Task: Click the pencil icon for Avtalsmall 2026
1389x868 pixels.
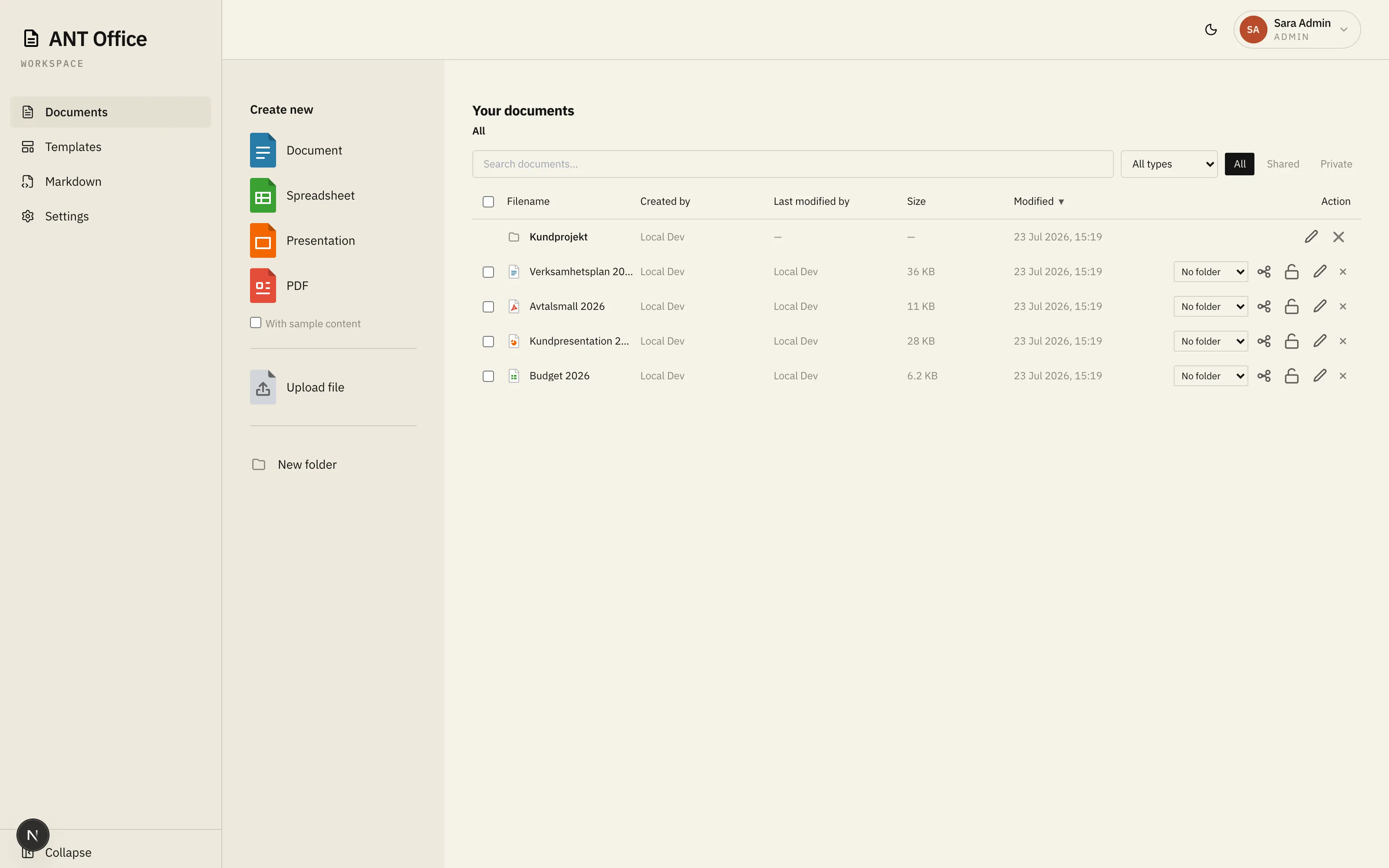Action: pos(1320,306)
